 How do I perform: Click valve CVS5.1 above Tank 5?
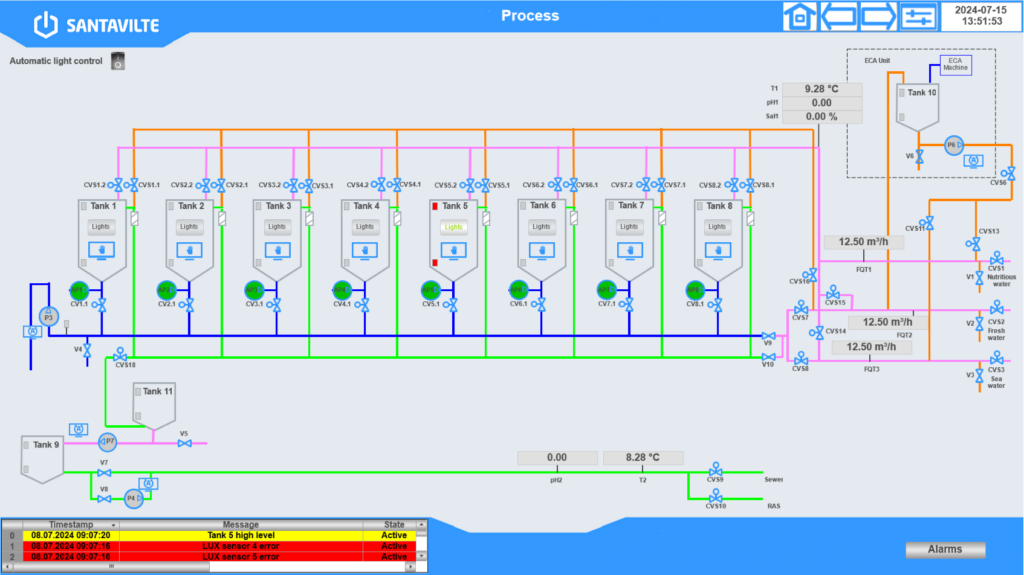(x=485, y=186)
